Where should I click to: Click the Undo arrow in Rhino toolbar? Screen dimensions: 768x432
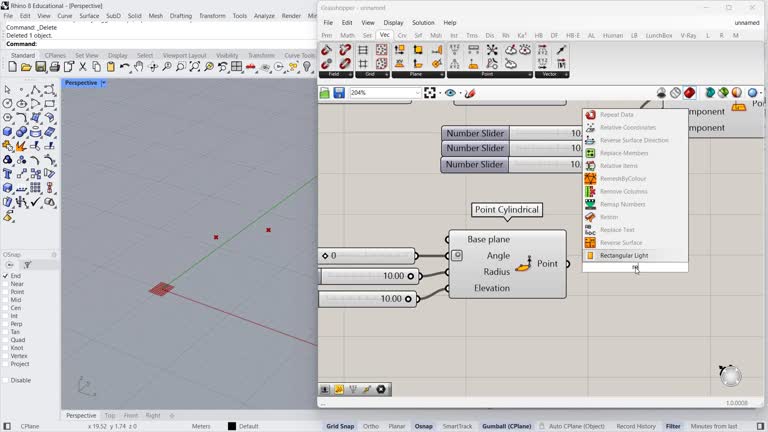pyautogui.click(x=125, y=67)
